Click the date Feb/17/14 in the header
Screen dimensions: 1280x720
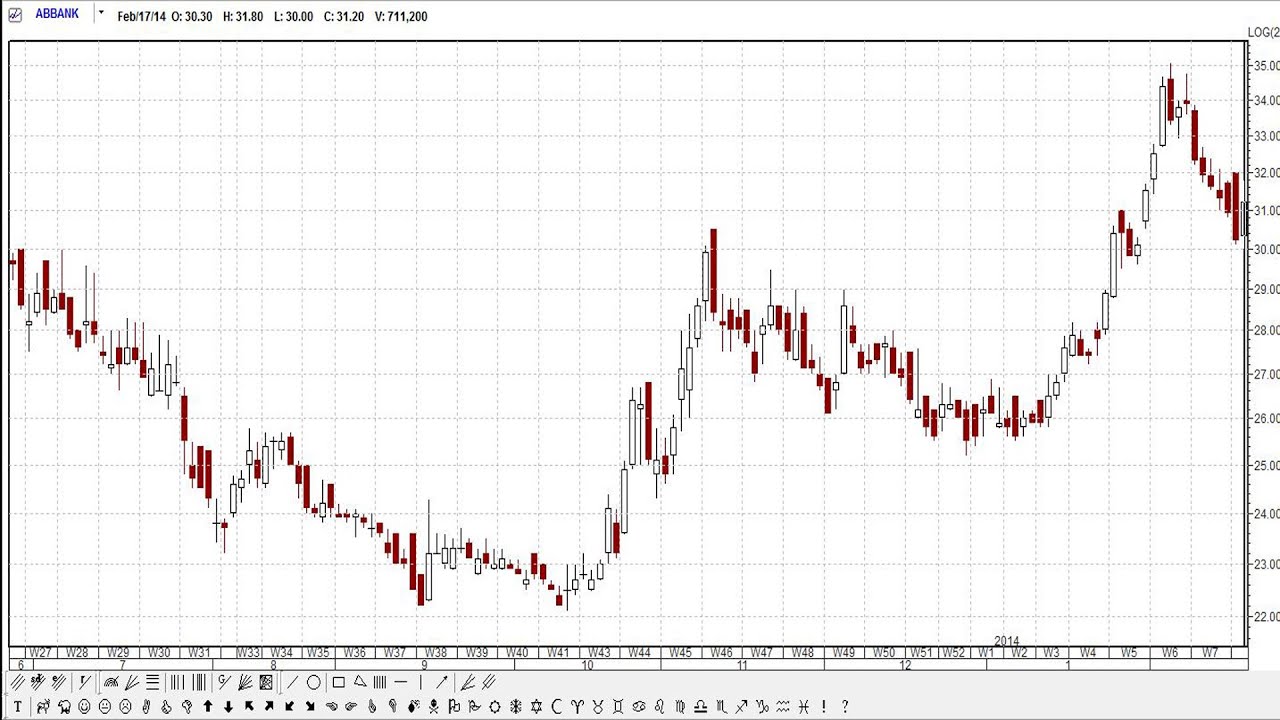coord(142,16)
